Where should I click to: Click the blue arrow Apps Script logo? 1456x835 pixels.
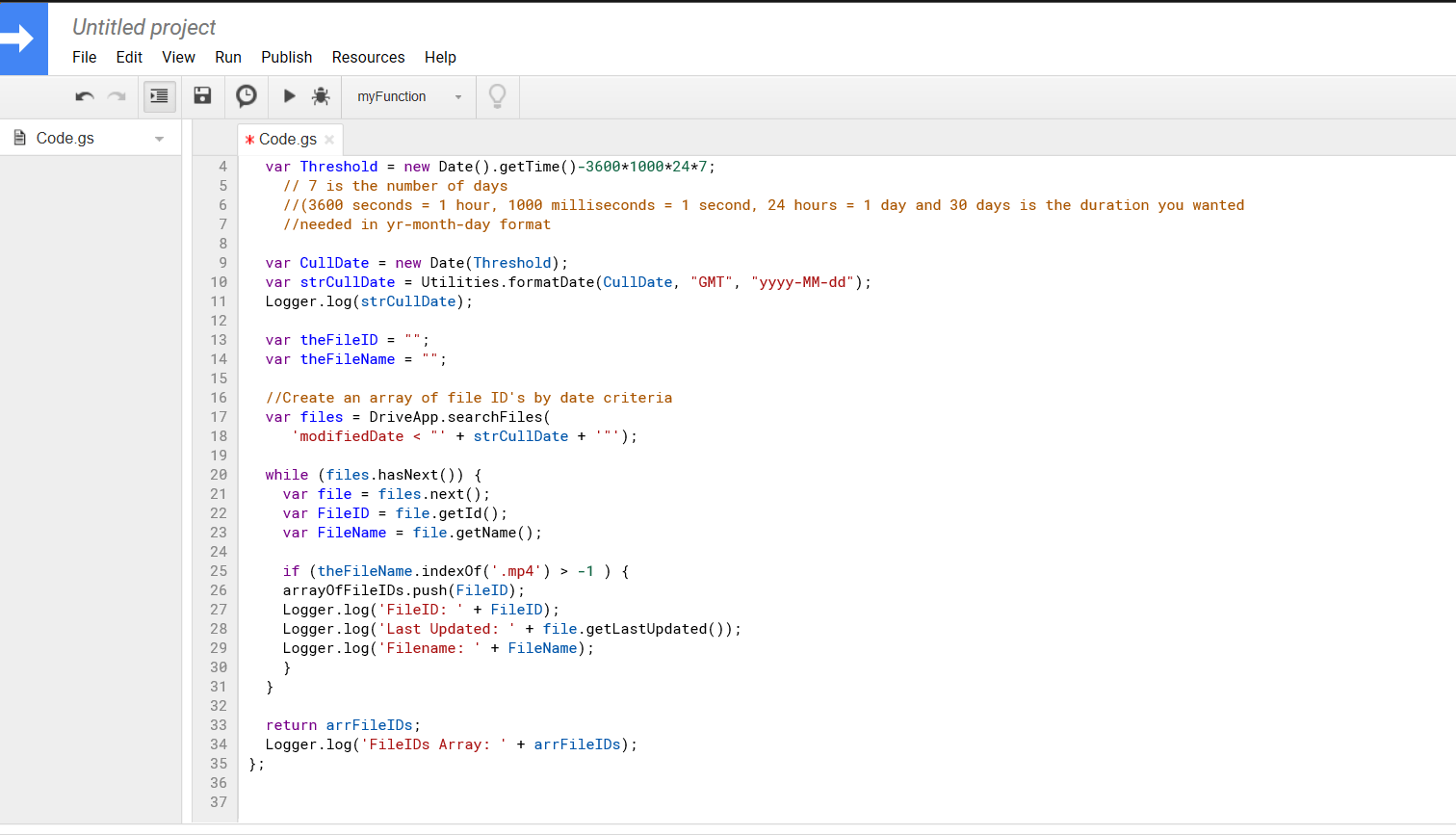23,39
